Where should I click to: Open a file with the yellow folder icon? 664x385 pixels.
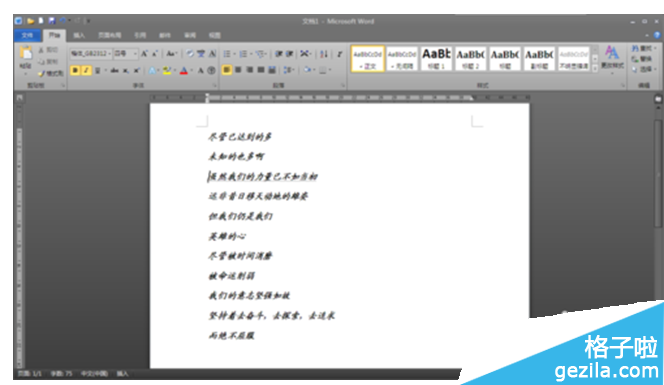(30, 20)
